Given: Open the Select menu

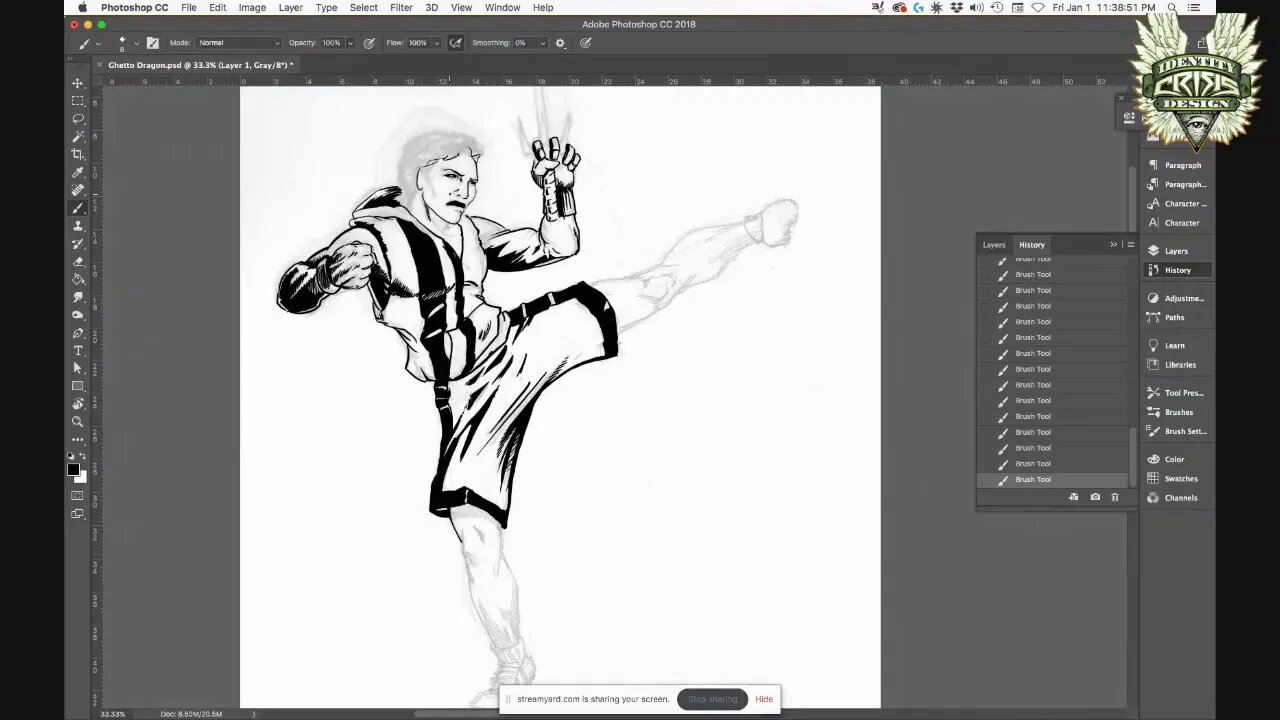Looking at the screenshot, I should pos(364,7).
